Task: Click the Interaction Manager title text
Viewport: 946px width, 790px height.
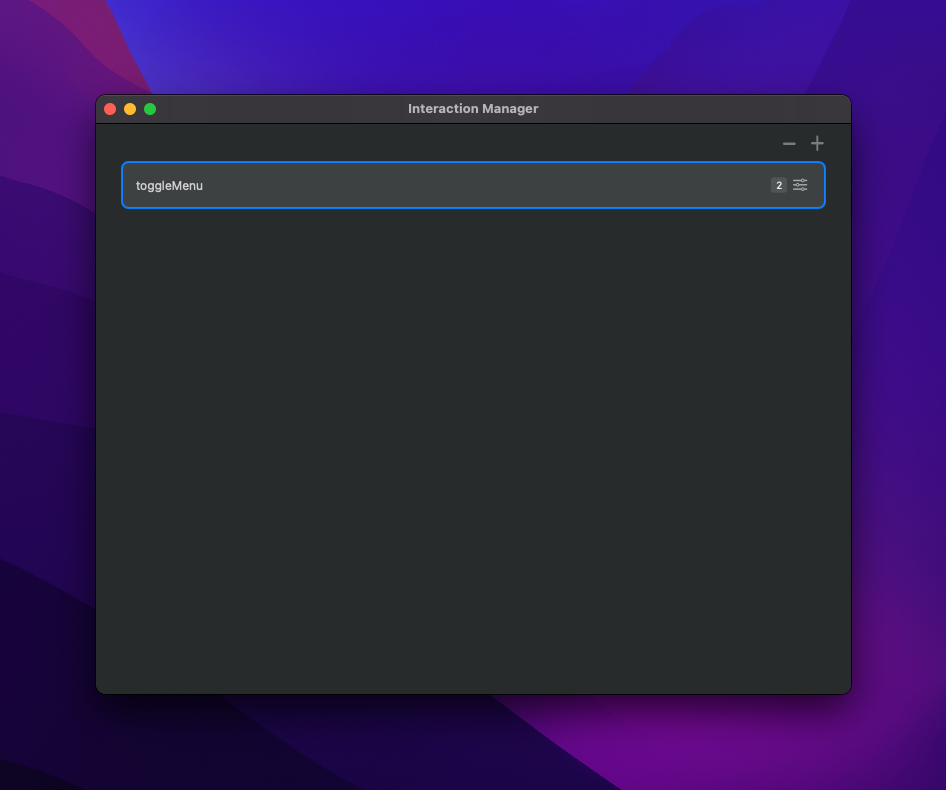Action: pyautogui.click(x=473, y=109)
